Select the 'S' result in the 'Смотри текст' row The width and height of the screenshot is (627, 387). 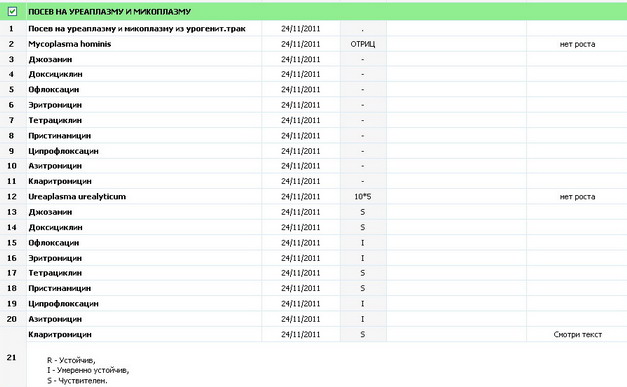tap(363, 335)
